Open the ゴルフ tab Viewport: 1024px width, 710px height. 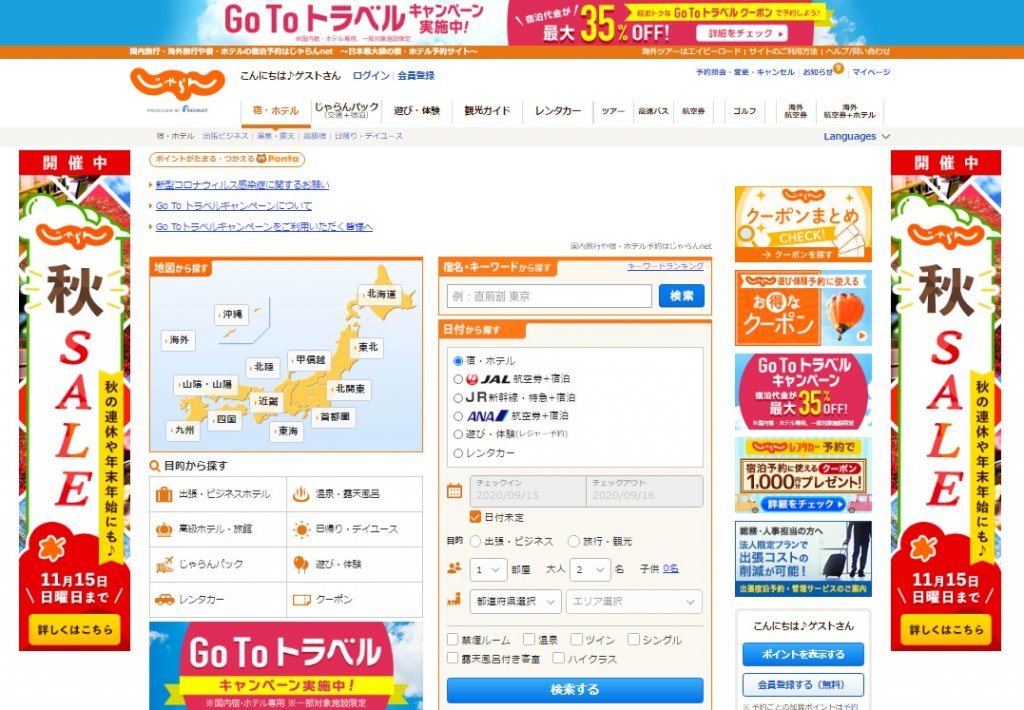click(744, 111)
